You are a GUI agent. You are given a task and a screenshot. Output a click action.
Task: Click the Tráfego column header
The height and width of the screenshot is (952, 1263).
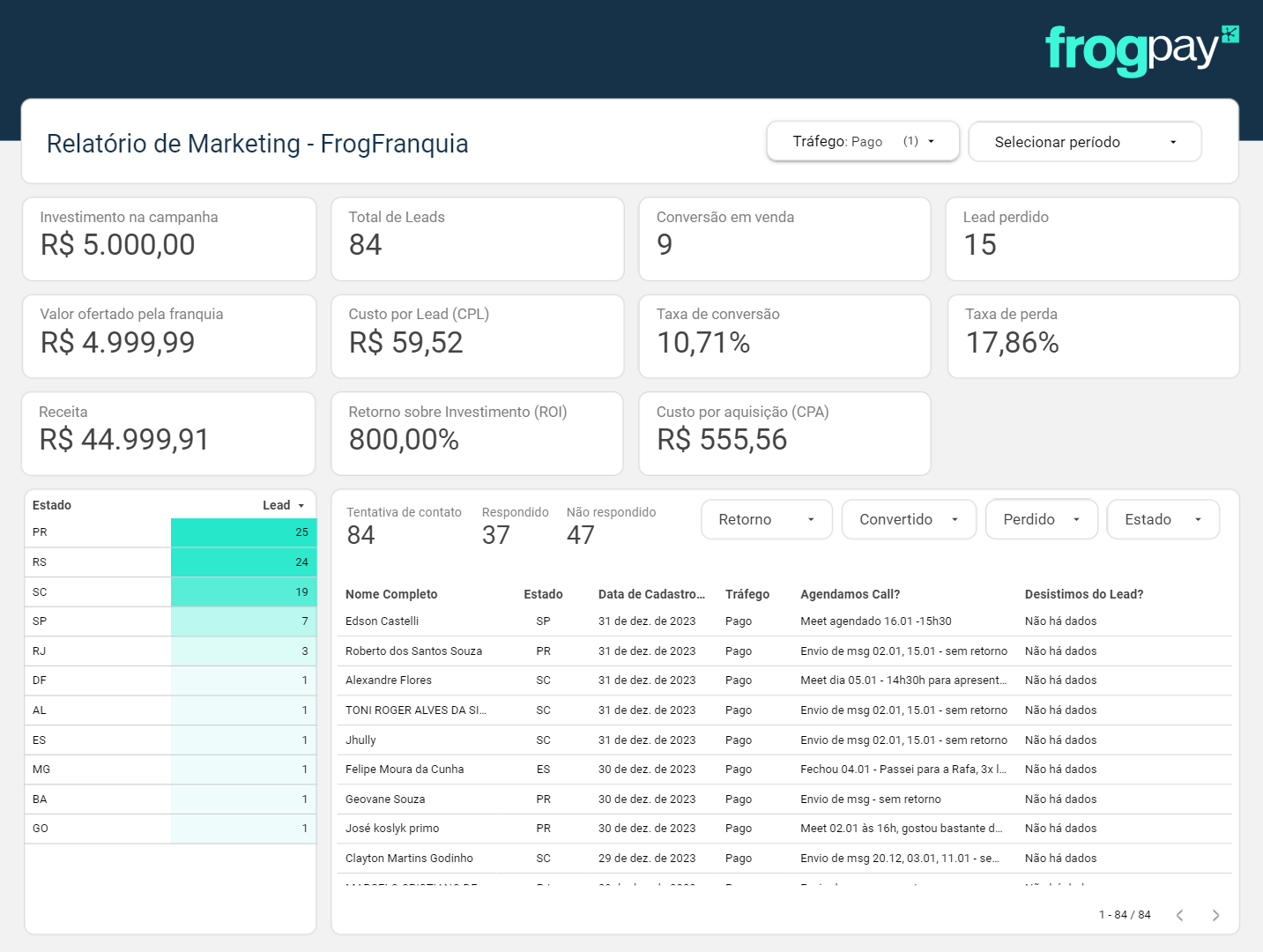pos(747,594)
